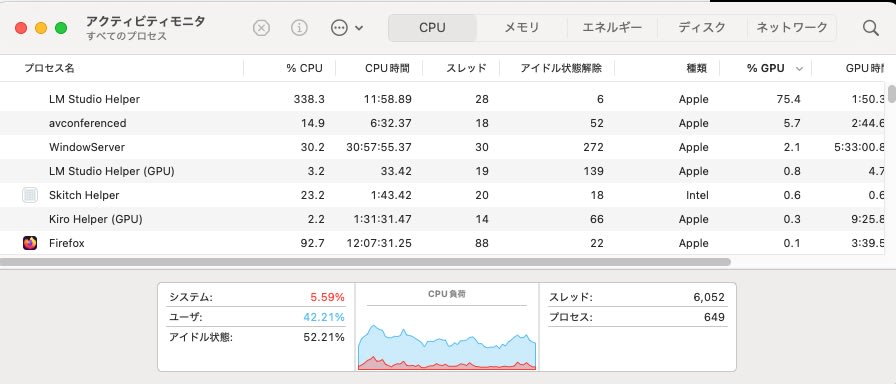Click the すべてのプロセス subtitle

(126, 37)
